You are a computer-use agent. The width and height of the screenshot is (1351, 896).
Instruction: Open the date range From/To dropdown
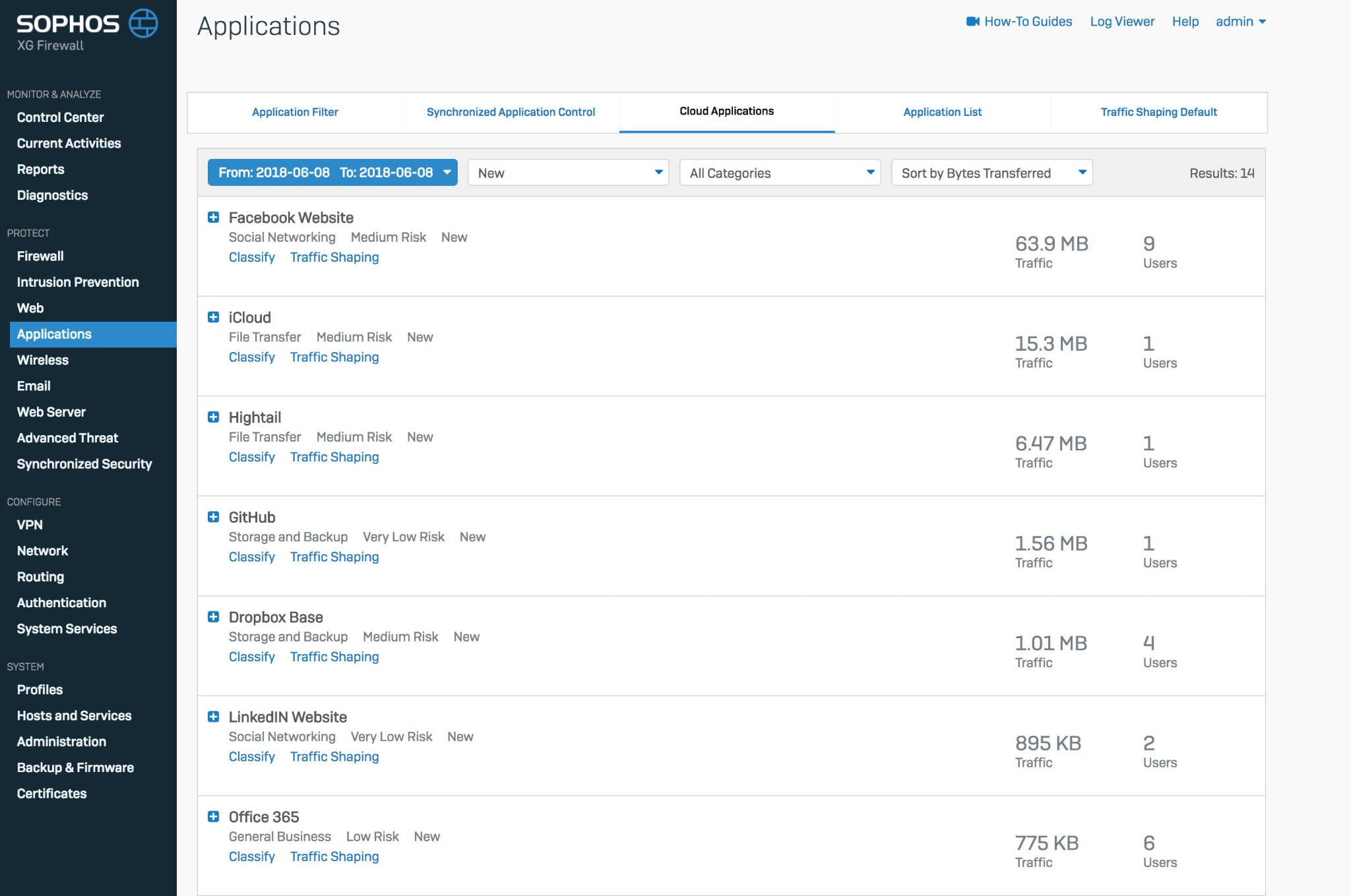pyautogui.click(x=332, y=172)
